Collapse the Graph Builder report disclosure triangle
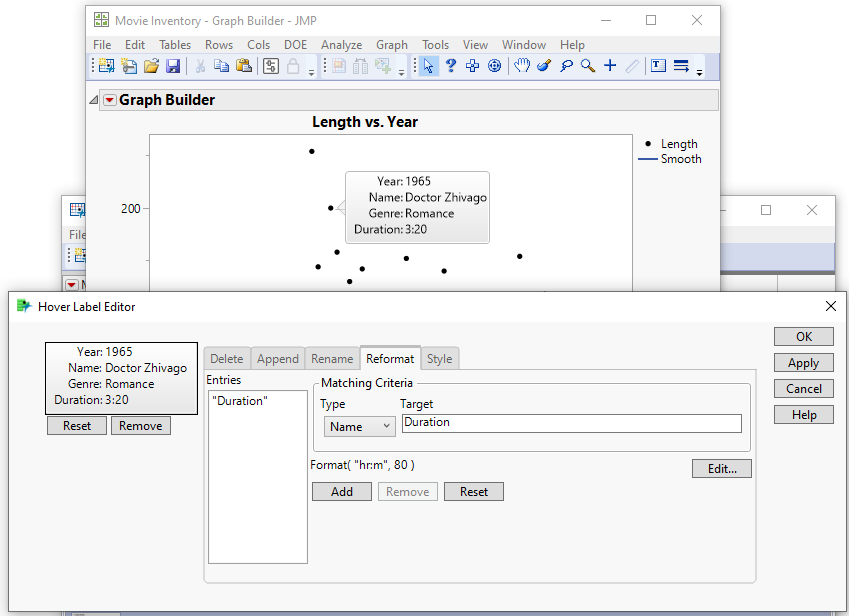The image size is (849, 616). pyautogui.click(x=94, y=99)
